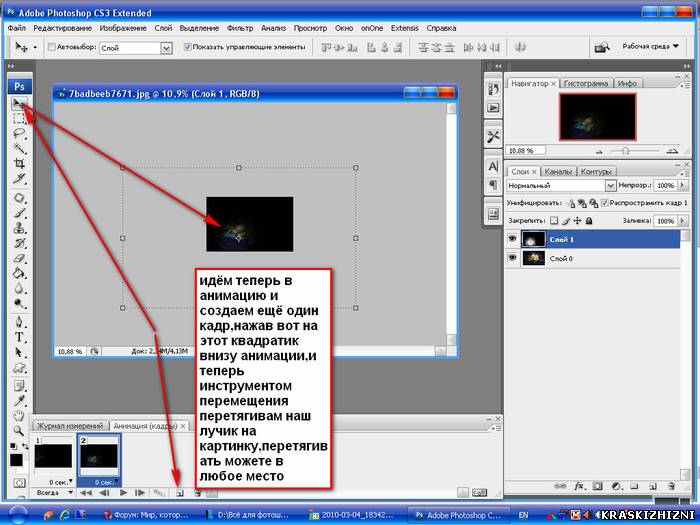Select the Lasso tool
The width and height of the screenshot is (700, 525).
pos(19,133)
